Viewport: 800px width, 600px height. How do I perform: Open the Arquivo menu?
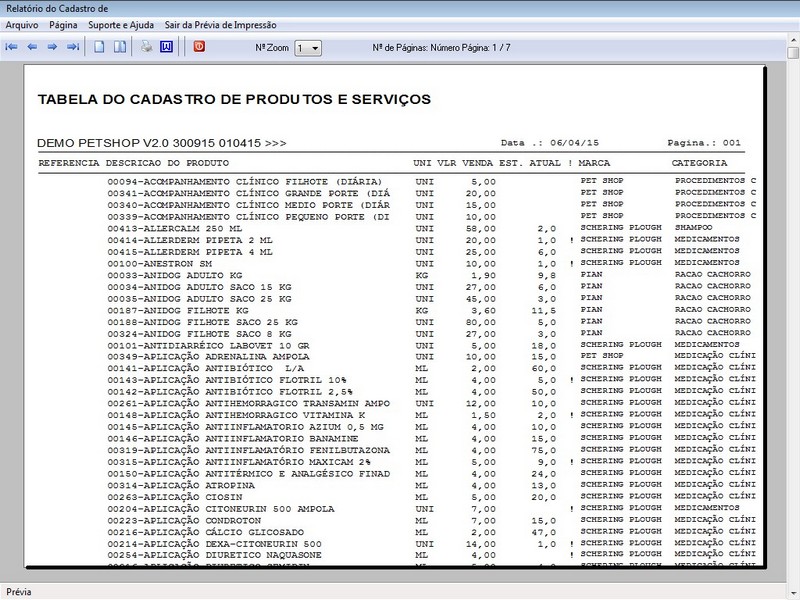coord(23,24)
